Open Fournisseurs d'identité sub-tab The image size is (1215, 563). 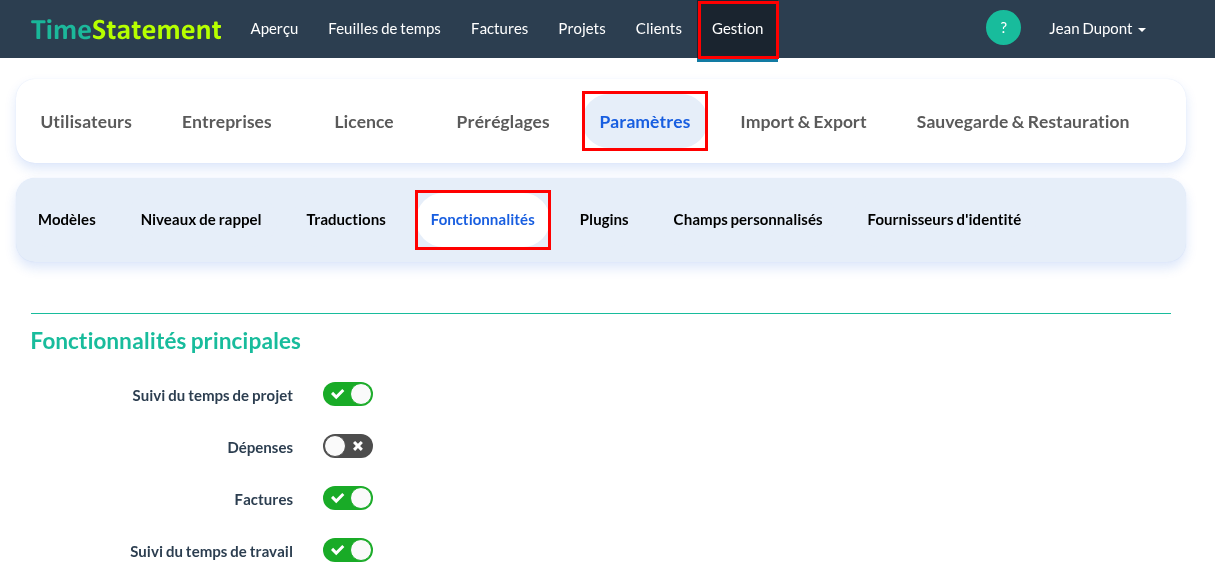pos(944,220)
